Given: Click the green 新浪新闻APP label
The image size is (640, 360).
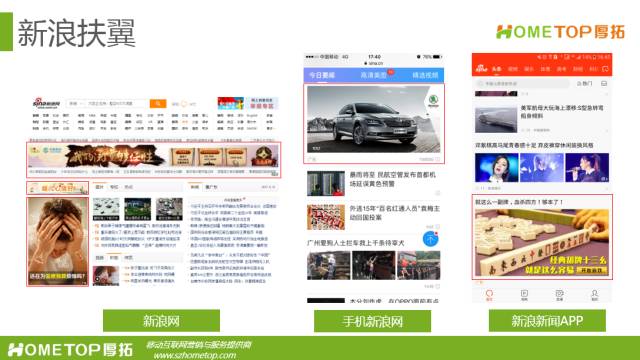Looking at the screenshot, I should coord(547,321).
